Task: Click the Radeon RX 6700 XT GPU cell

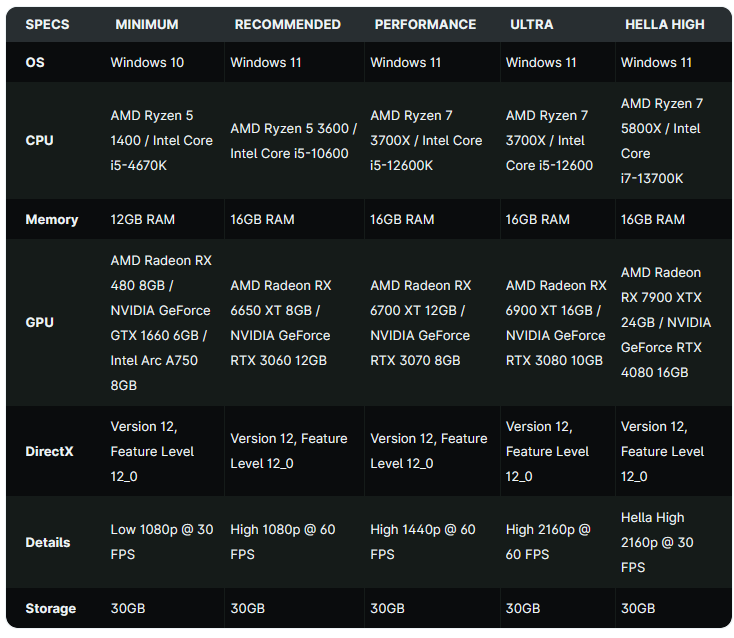Action: coord(420,323)
